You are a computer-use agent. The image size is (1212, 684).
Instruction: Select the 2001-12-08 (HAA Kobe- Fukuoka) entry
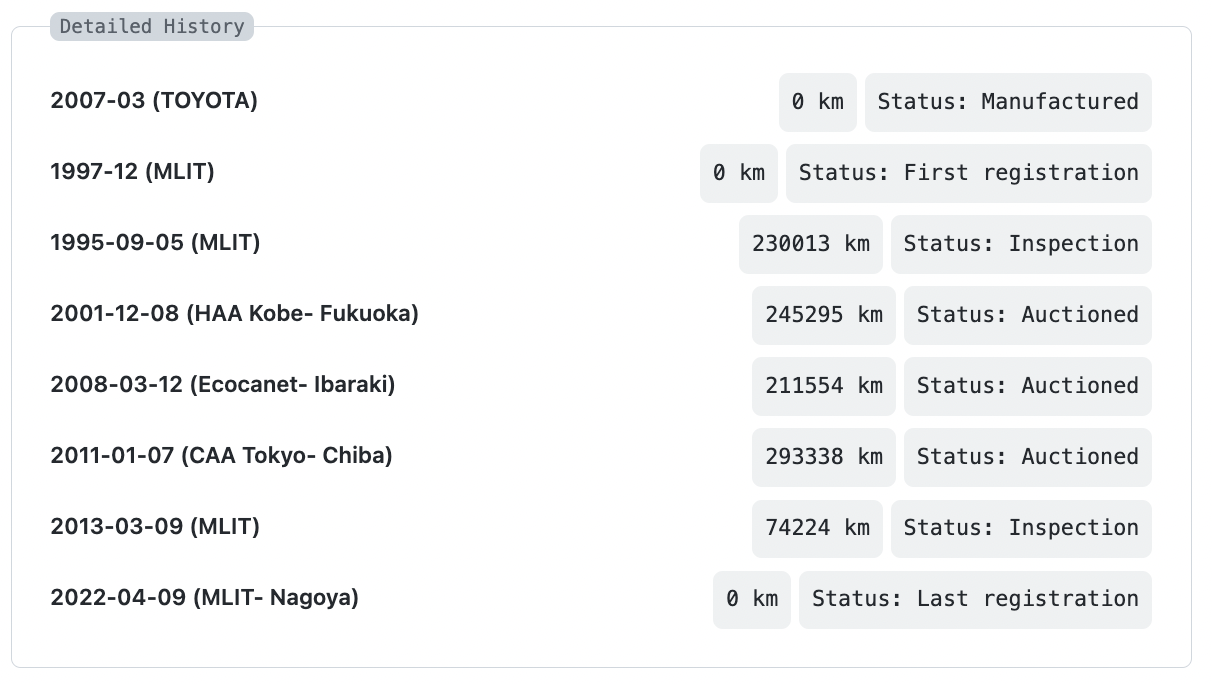click(x=234, y=313)
